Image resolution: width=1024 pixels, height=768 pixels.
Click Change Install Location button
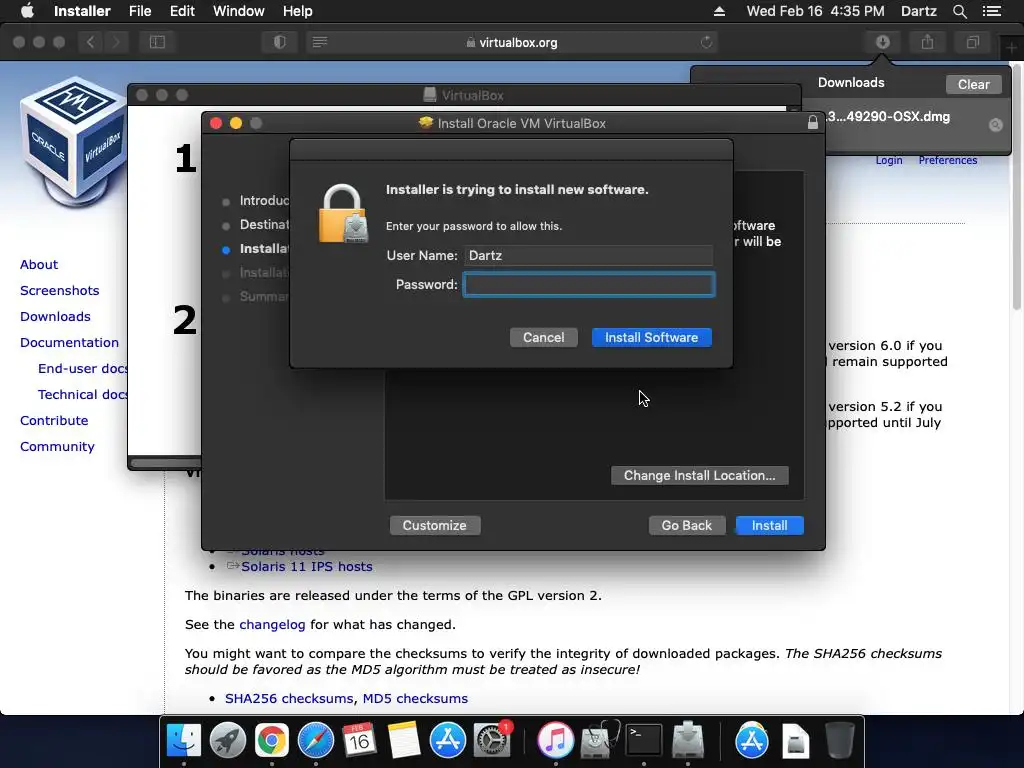click(699, 475)
